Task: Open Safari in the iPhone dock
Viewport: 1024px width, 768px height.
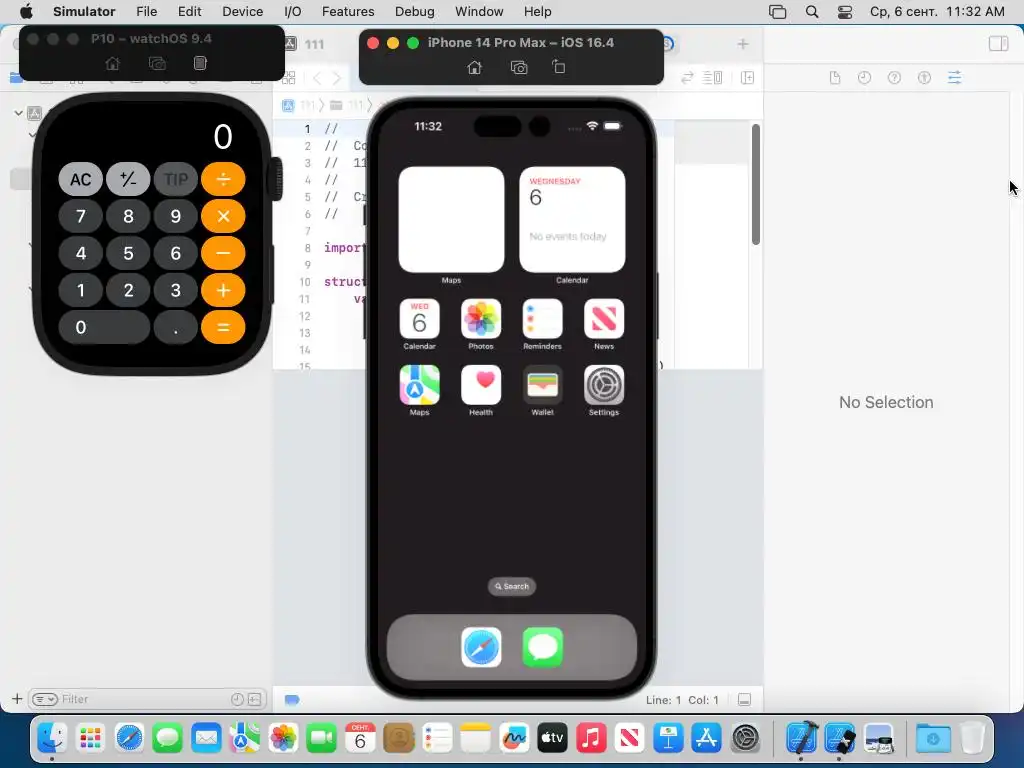Action: [481, 647]
